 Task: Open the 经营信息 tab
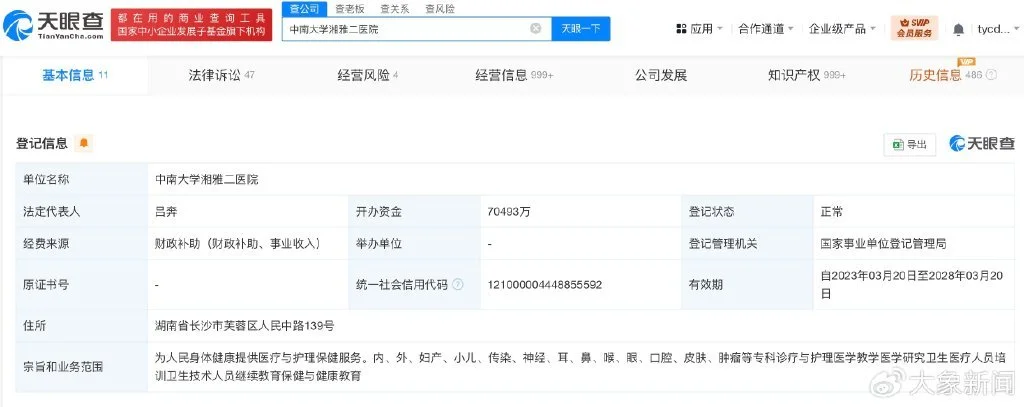click(514, 75)
